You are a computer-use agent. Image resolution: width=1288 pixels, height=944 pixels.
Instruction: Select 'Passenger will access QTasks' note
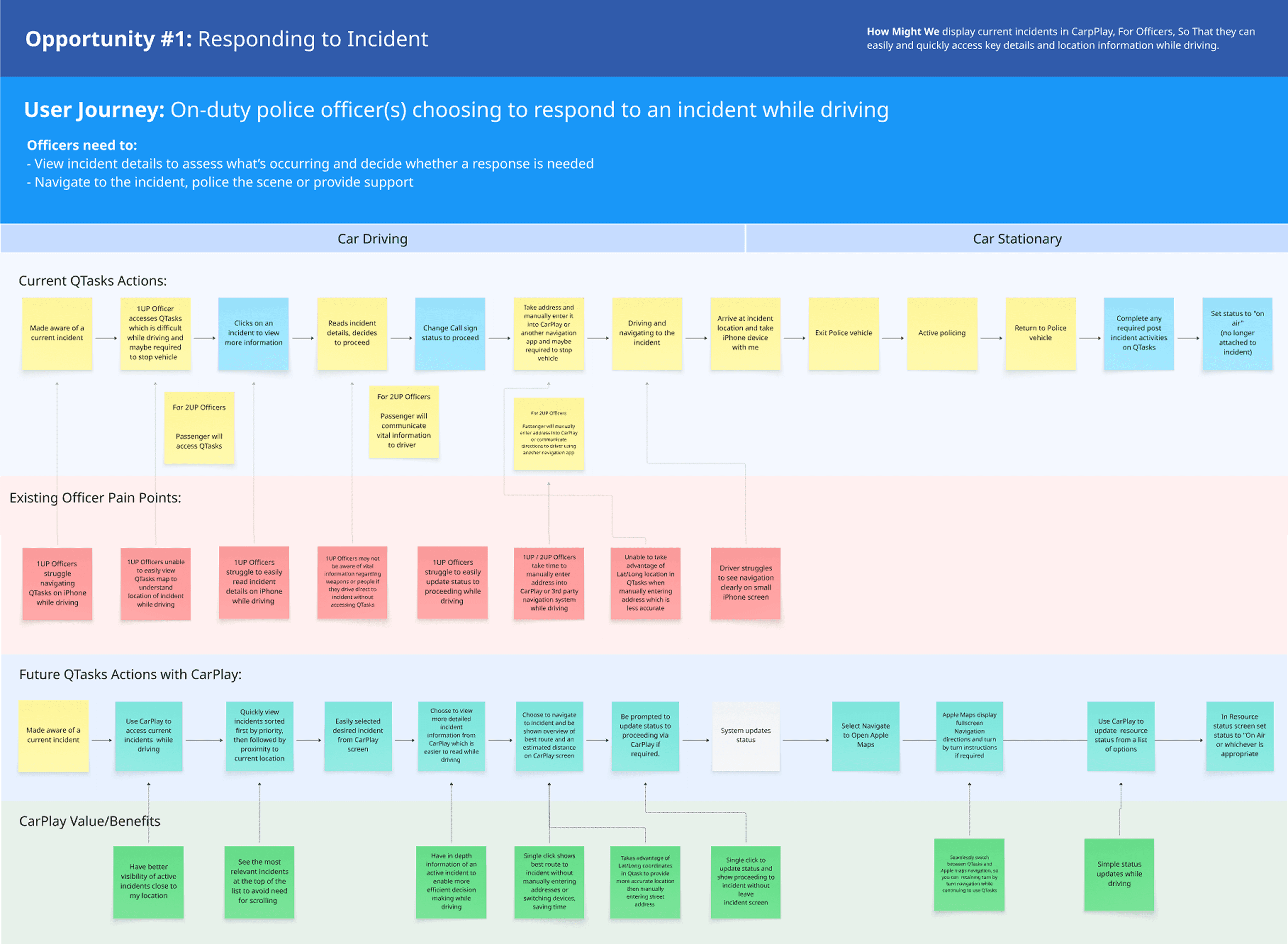coord(199,427)
